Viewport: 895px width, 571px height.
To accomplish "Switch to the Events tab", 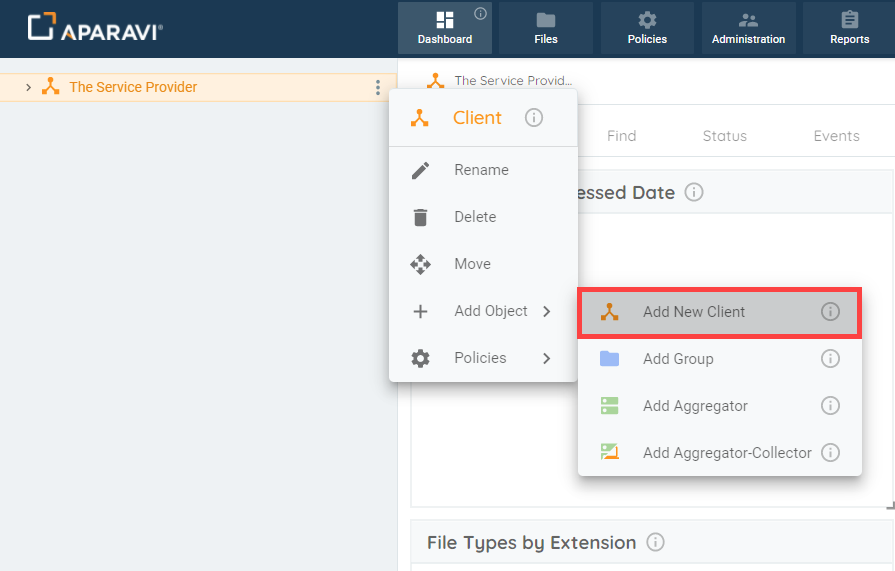I will [x=836, y=136].
